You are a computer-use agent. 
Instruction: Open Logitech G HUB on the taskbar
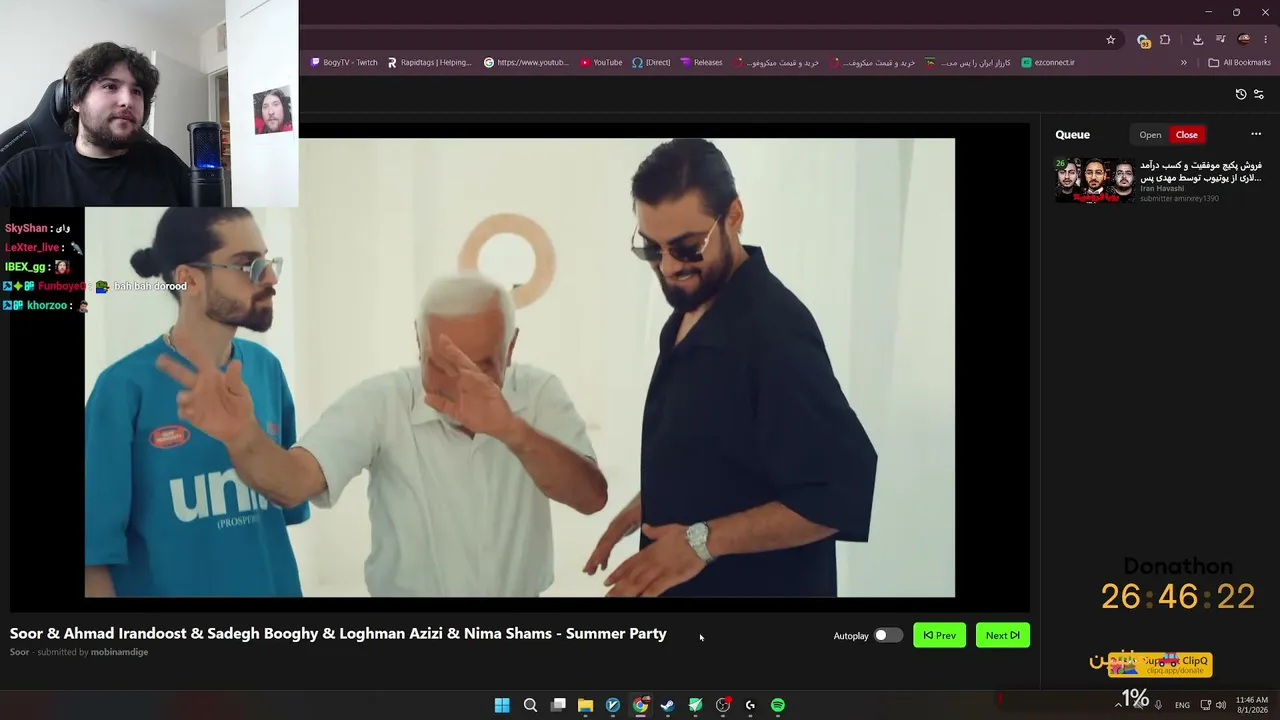[750, 705]
